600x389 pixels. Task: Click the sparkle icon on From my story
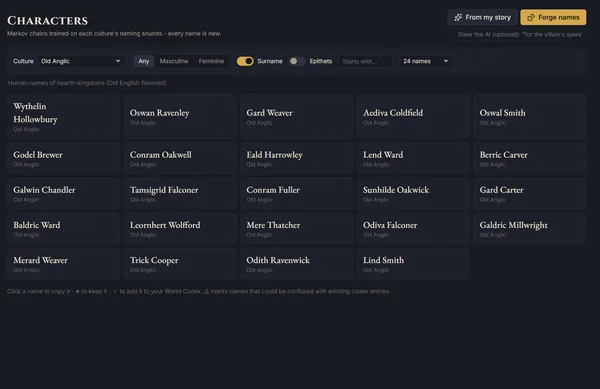click(x=458, y=17)
